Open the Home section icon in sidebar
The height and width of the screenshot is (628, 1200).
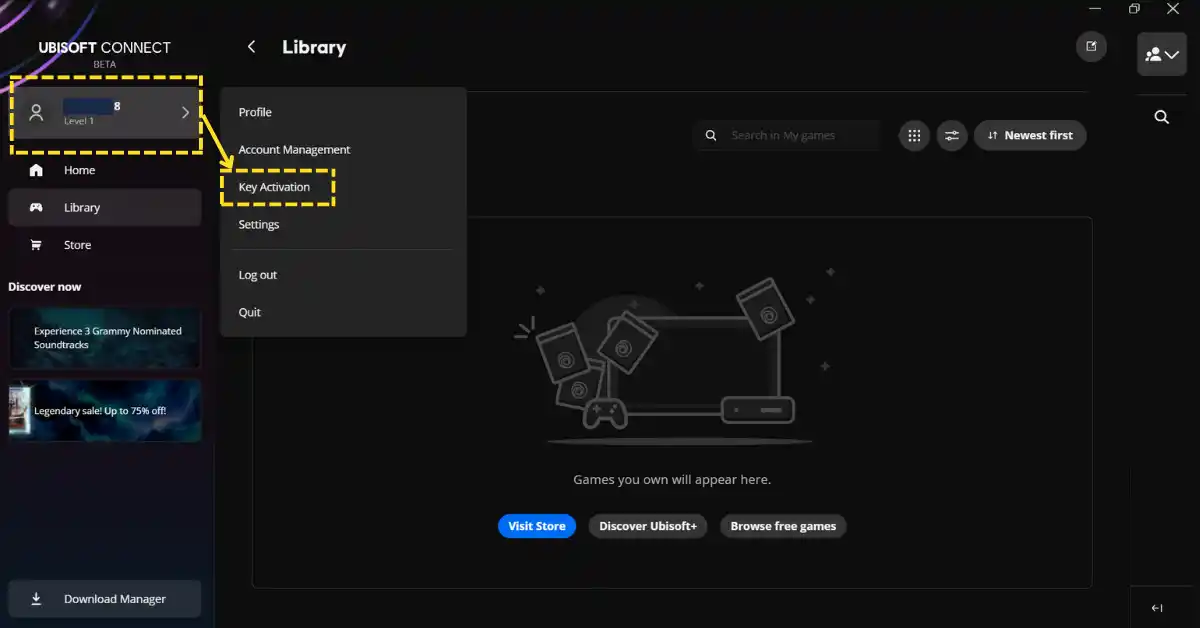coord(36,170)
